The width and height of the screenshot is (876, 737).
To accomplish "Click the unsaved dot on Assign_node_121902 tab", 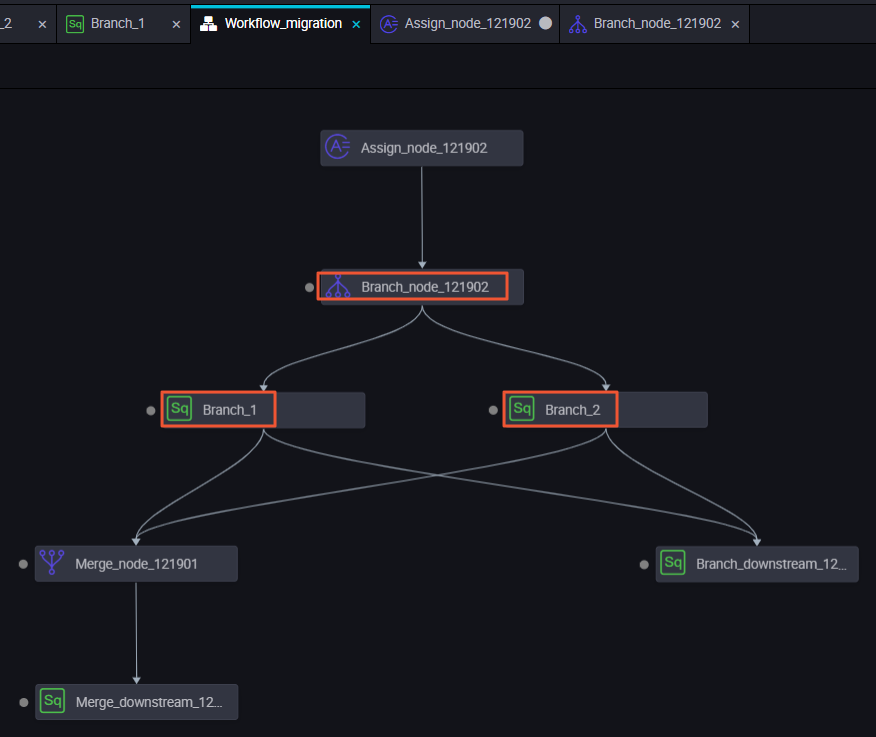I will coord(546,23).
